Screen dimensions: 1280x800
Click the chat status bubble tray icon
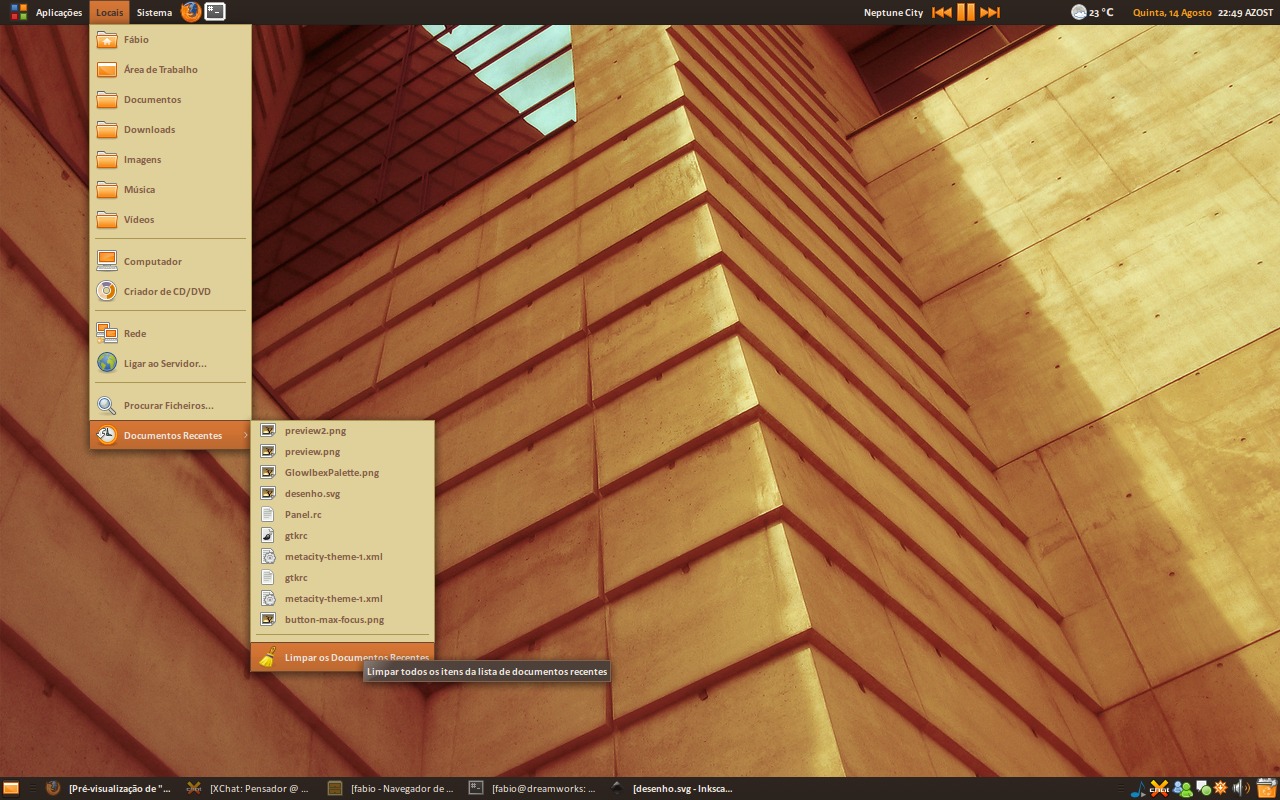(1204, 789)
